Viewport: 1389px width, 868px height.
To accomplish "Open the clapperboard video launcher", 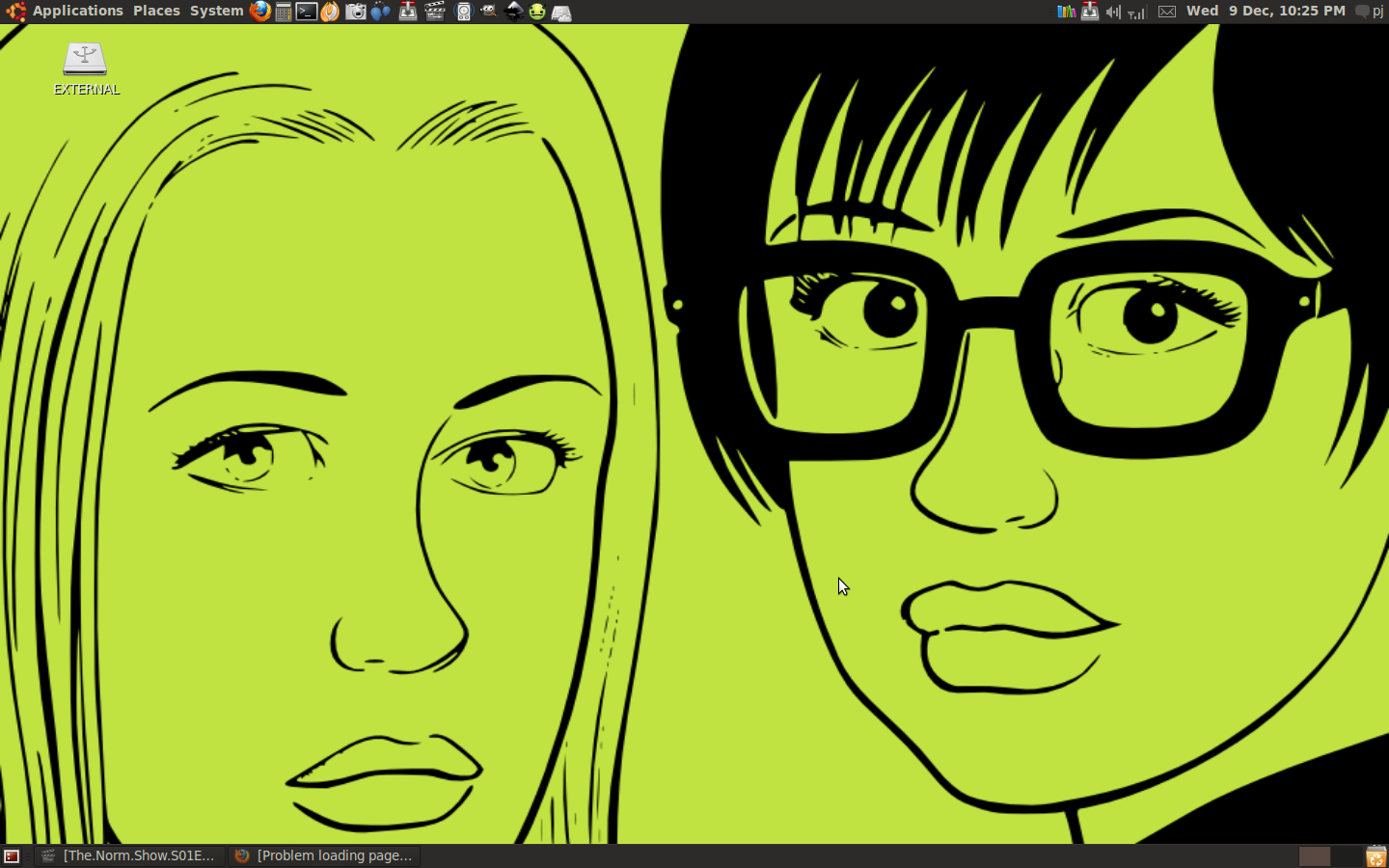I will [x=435, y=12].
